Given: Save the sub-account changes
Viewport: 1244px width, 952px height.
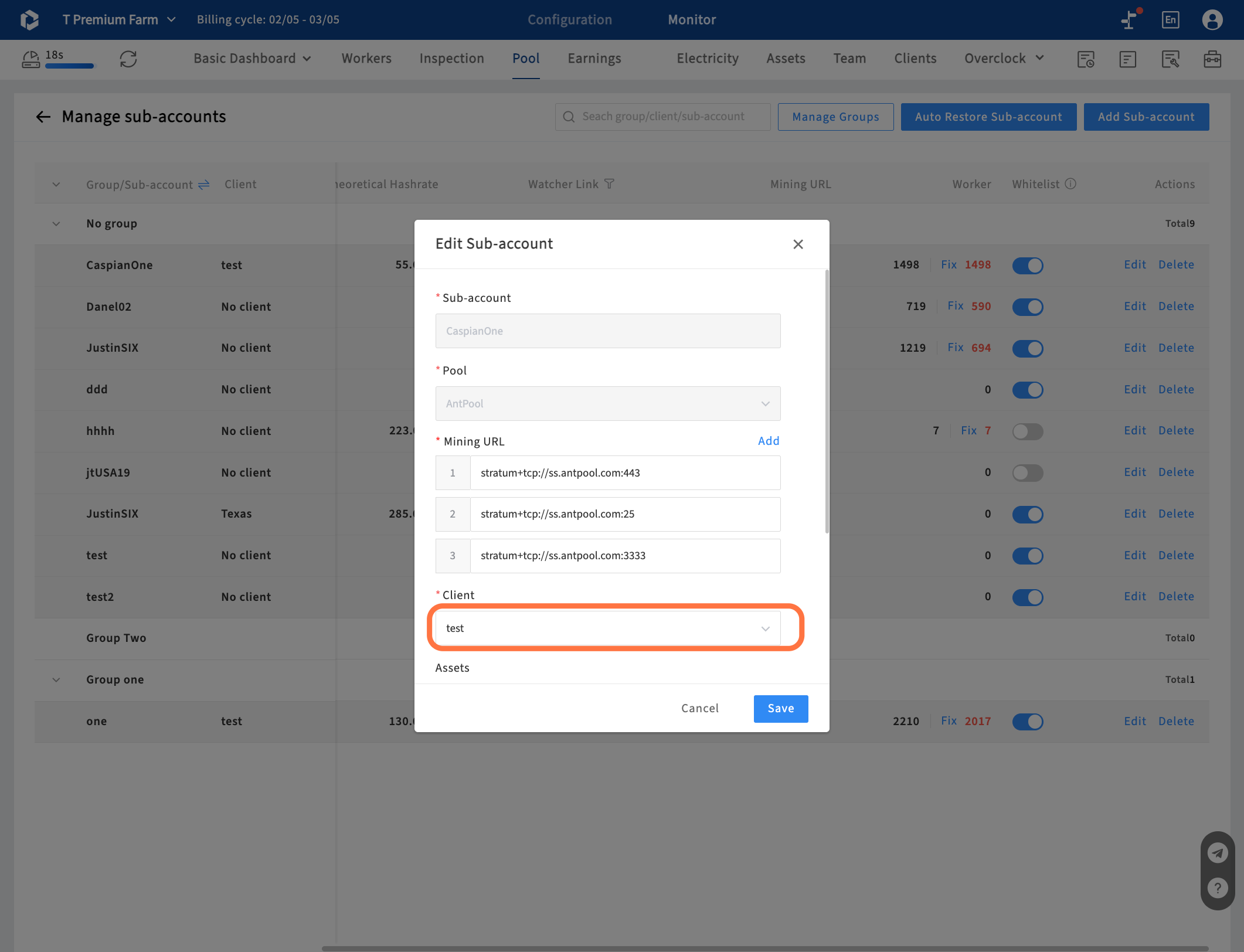Looking at the screenshot, I should pos(781,709).
